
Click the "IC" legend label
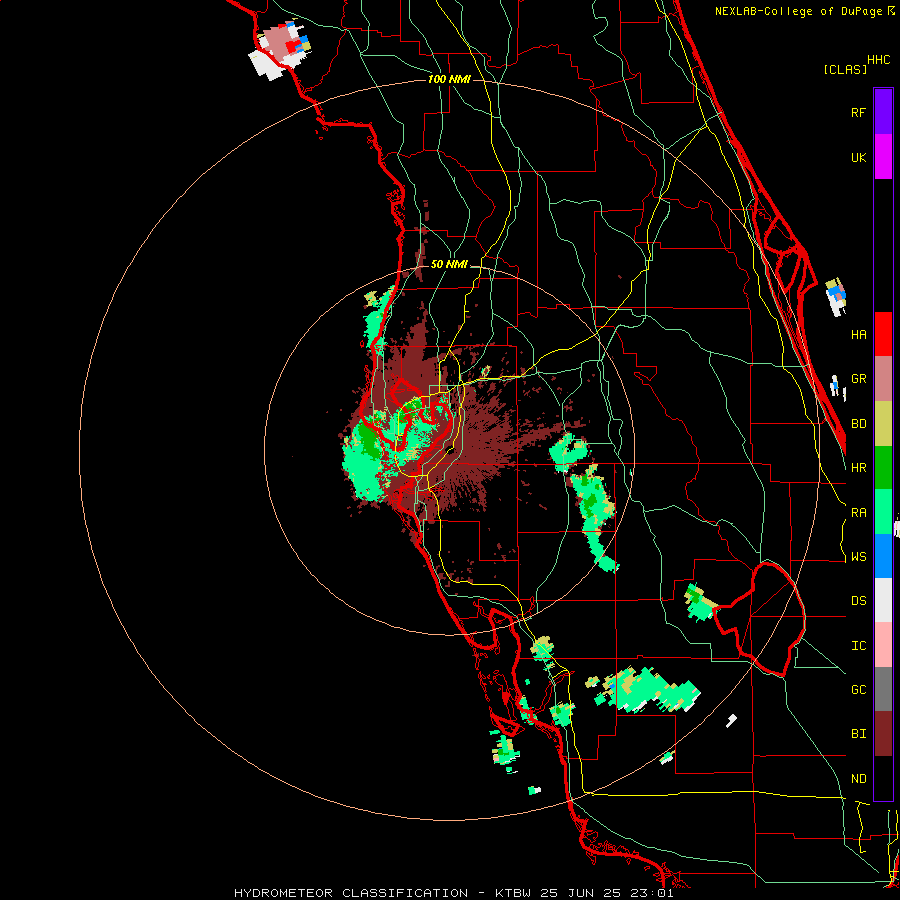858,646
